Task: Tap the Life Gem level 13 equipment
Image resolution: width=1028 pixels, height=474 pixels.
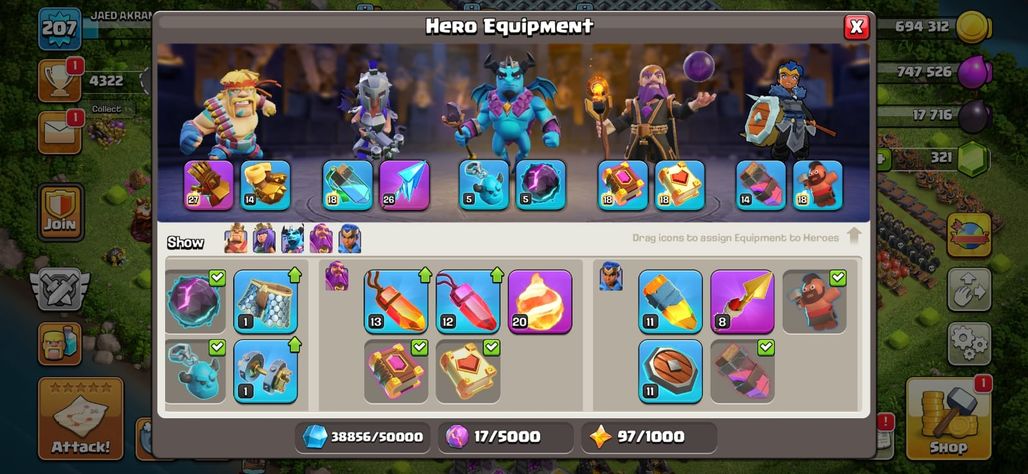Action: pyautogui.click(x=397, y=302)
